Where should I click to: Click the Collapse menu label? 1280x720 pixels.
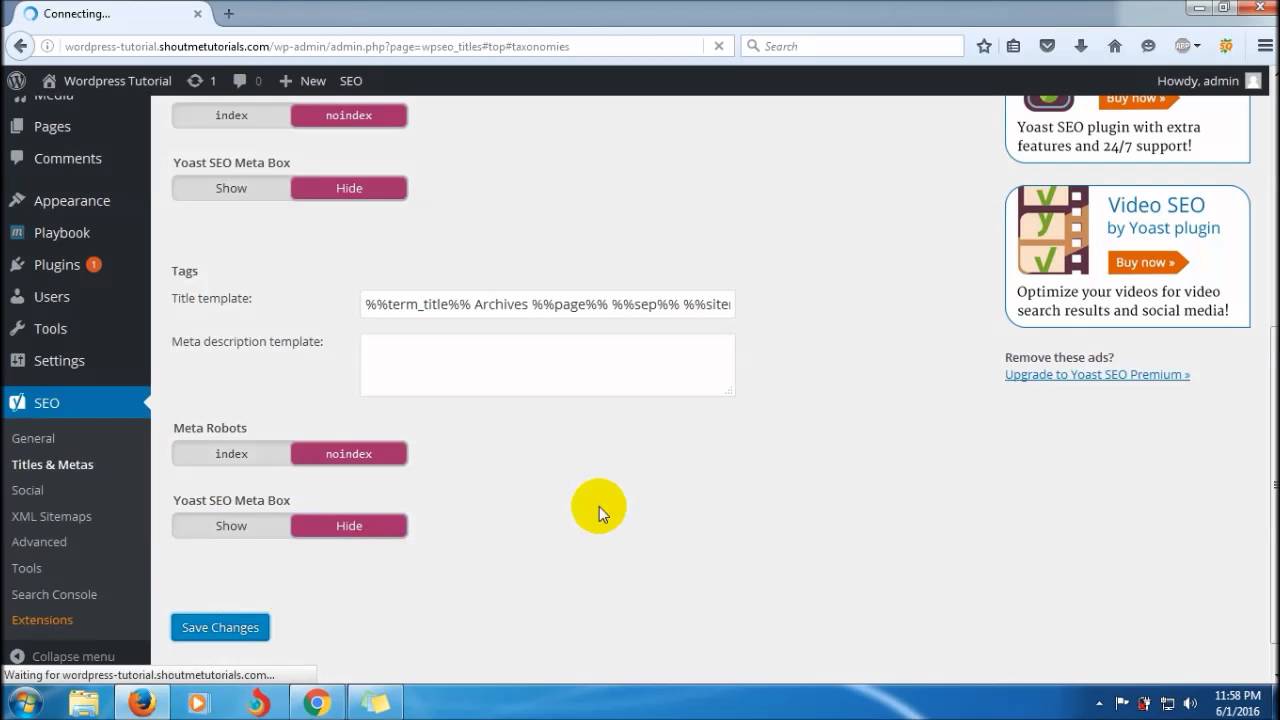click(73, 657)
